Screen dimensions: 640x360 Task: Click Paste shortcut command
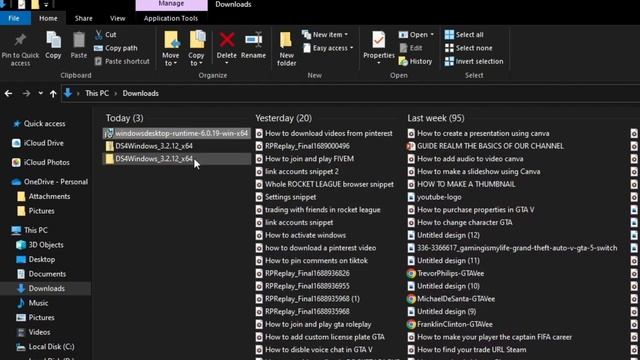click(x=122, y=61)
